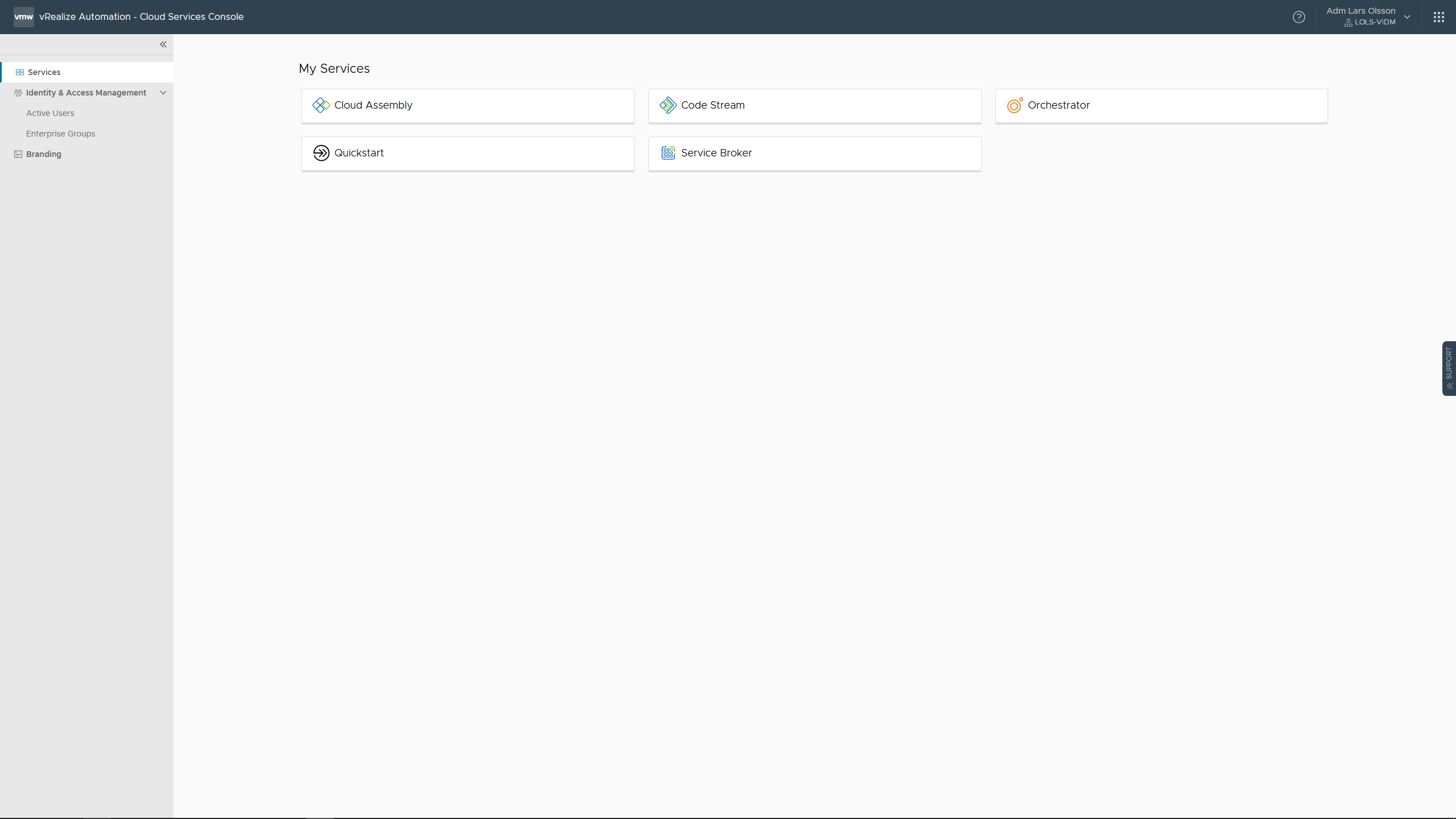The height and width of the screenshot is (819, 1456).
Task: Click the Services sidebar icon
Action: click(x=20, y=72)
